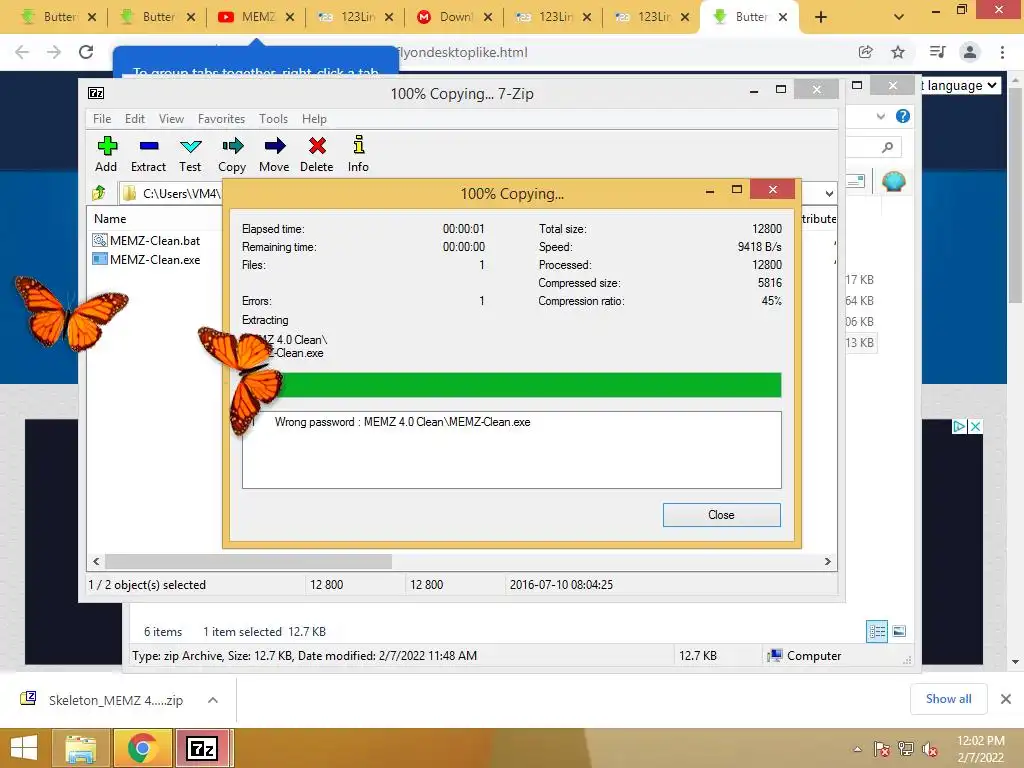Click the help question mark in Explorer
This screenshot has width=1024, height=768.
[x=903, y=116]
